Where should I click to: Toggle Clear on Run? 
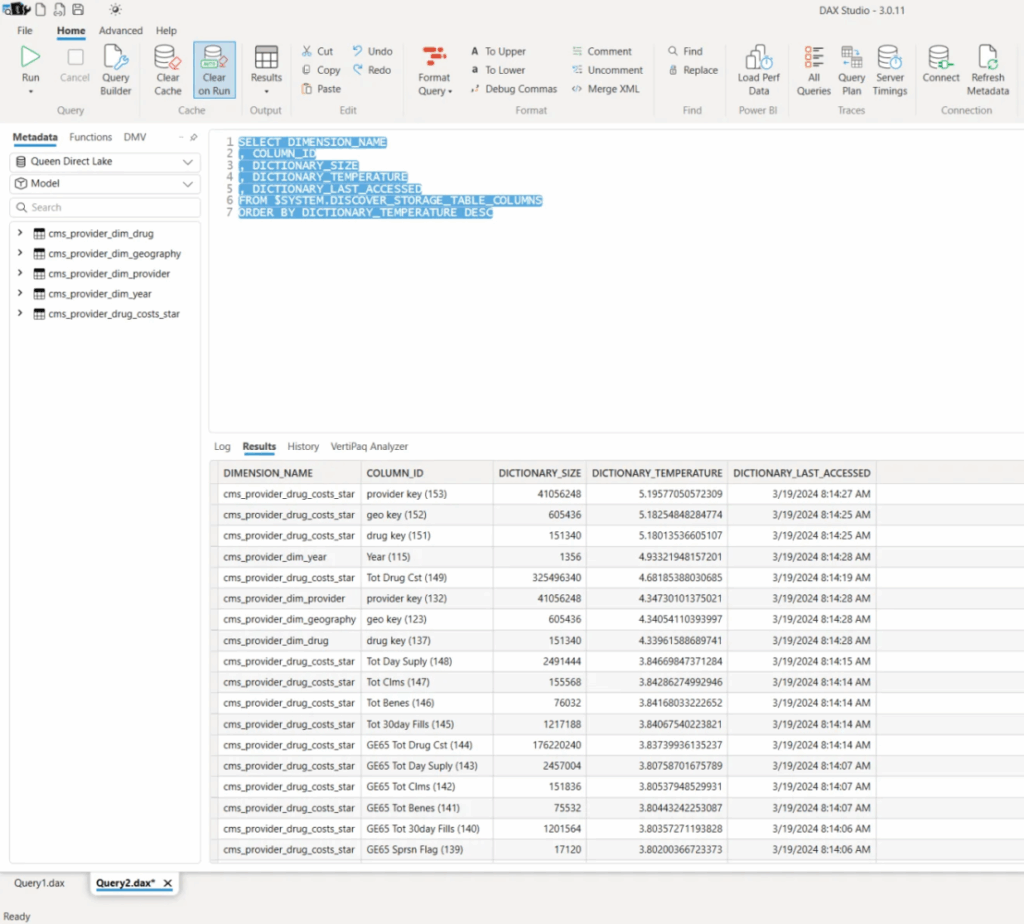pos(214,71)
